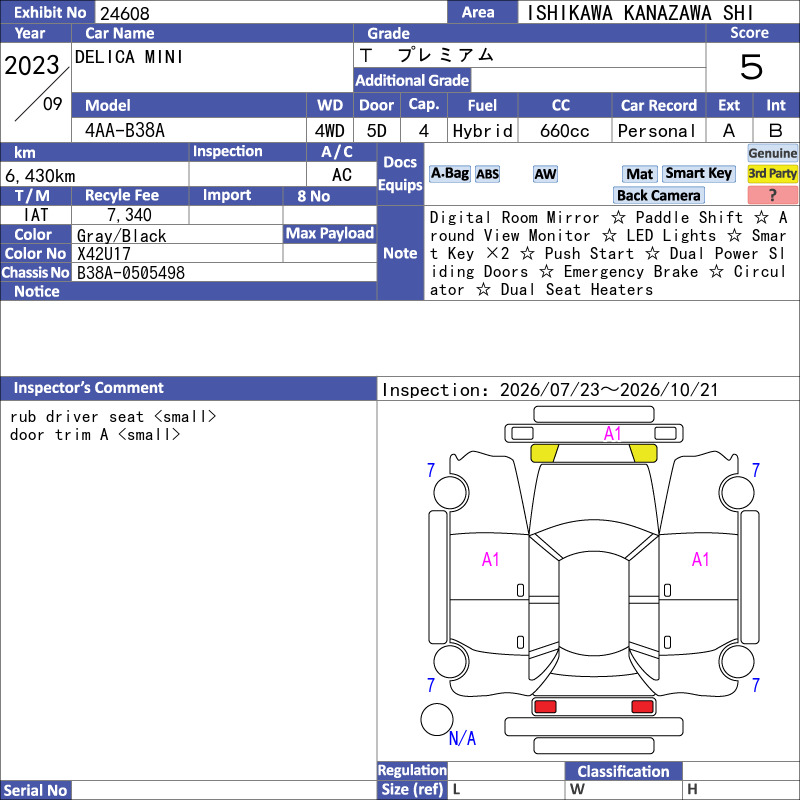The width and height of the screenshot is (800, 800).
Task: Click the Genuine tag
Action: (772, 153)
